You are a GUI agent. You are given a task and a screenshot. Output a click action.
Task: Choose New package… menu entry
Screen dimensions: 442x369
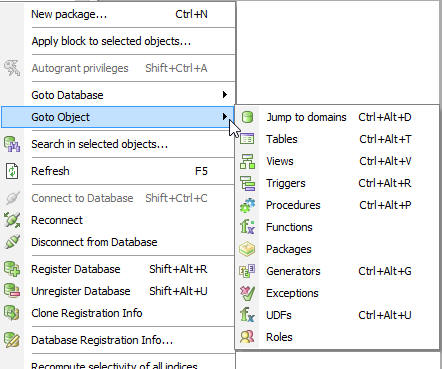(119, 14)
